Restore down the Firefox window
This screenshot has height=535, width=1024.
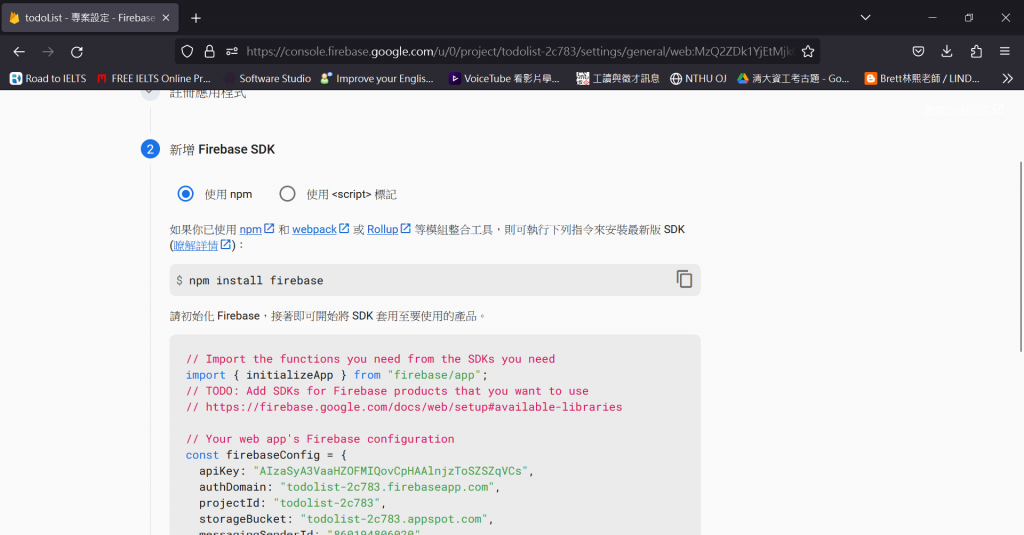tap(969, 18)
